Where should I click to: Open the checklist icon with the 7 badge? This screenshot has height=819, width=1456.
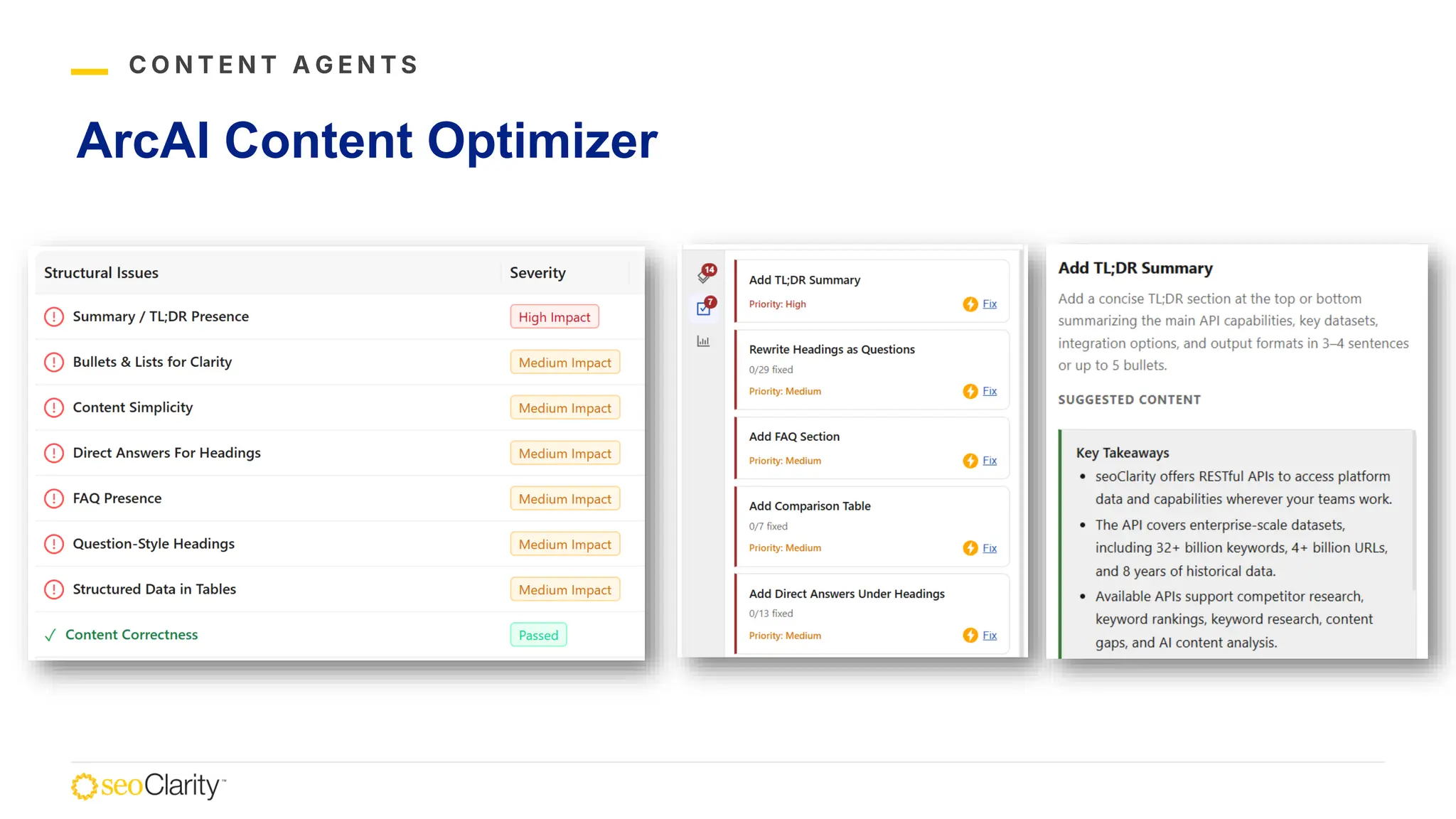pyautogui.click(x=706, y=306)
